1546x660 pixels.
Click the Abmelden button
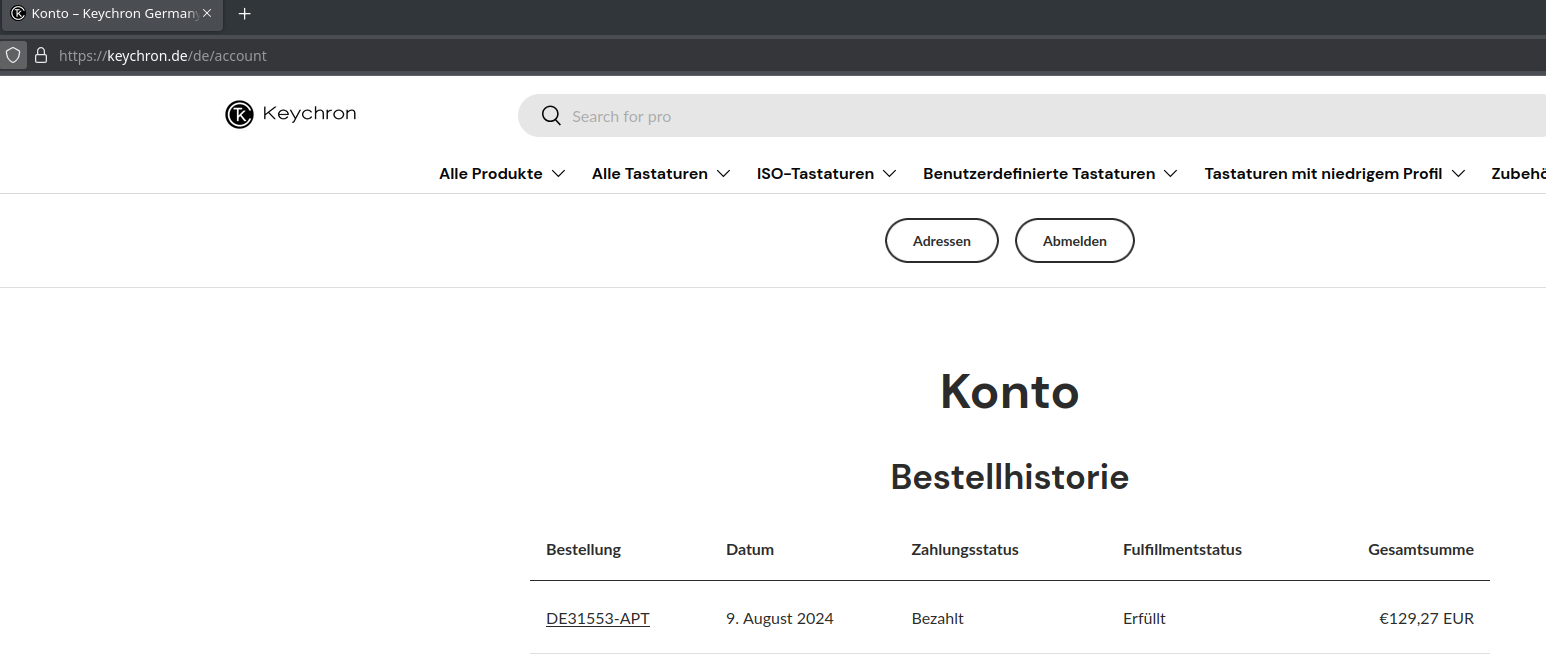point(1075,241)
